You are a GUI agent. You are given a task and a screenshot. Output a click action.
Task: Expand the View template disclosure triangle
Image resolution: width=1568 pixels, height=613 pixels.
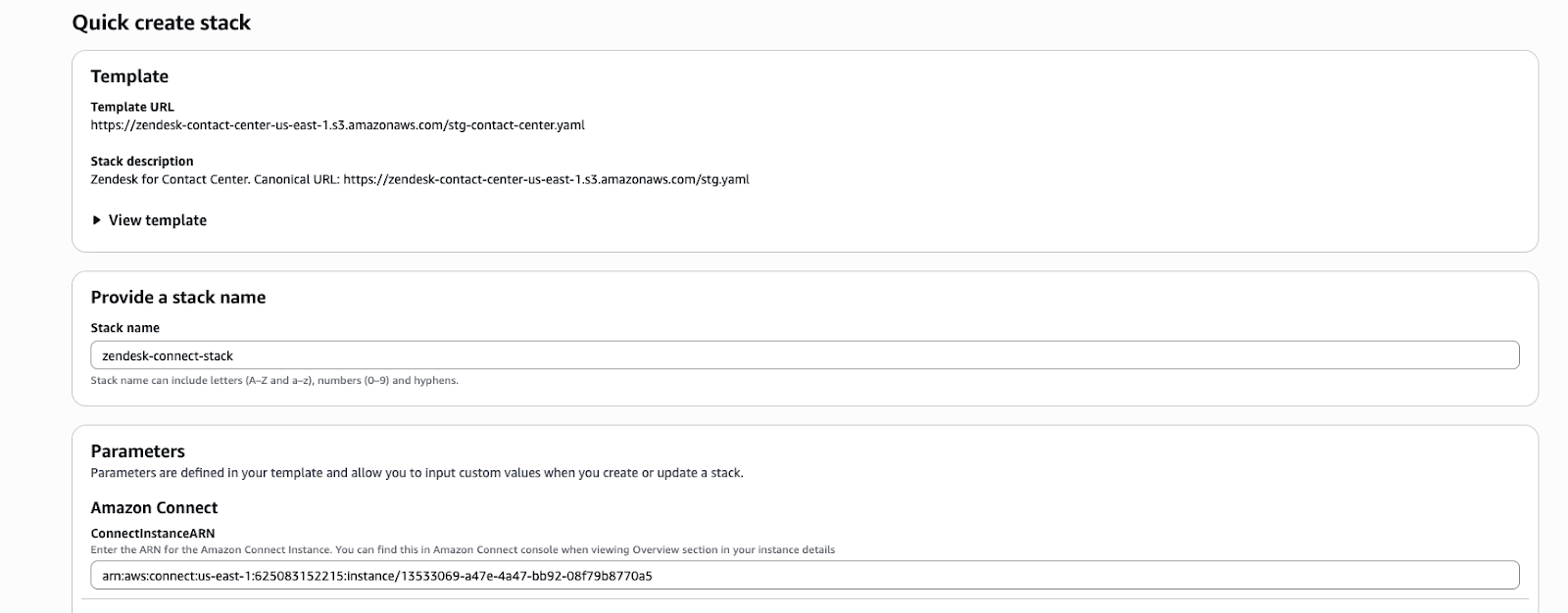coord(96,220)
